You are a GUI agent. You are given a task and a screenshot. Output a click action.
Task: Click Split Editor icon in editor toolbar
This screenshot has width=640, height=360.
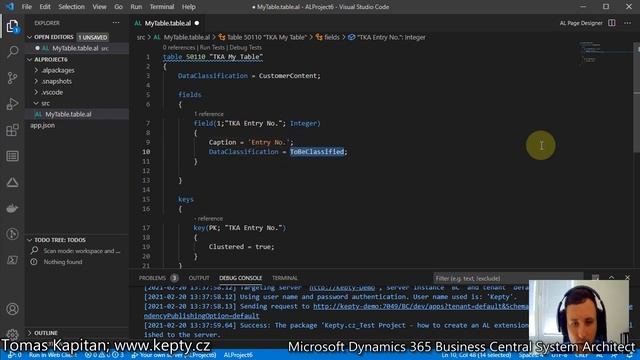click(611, 23)
